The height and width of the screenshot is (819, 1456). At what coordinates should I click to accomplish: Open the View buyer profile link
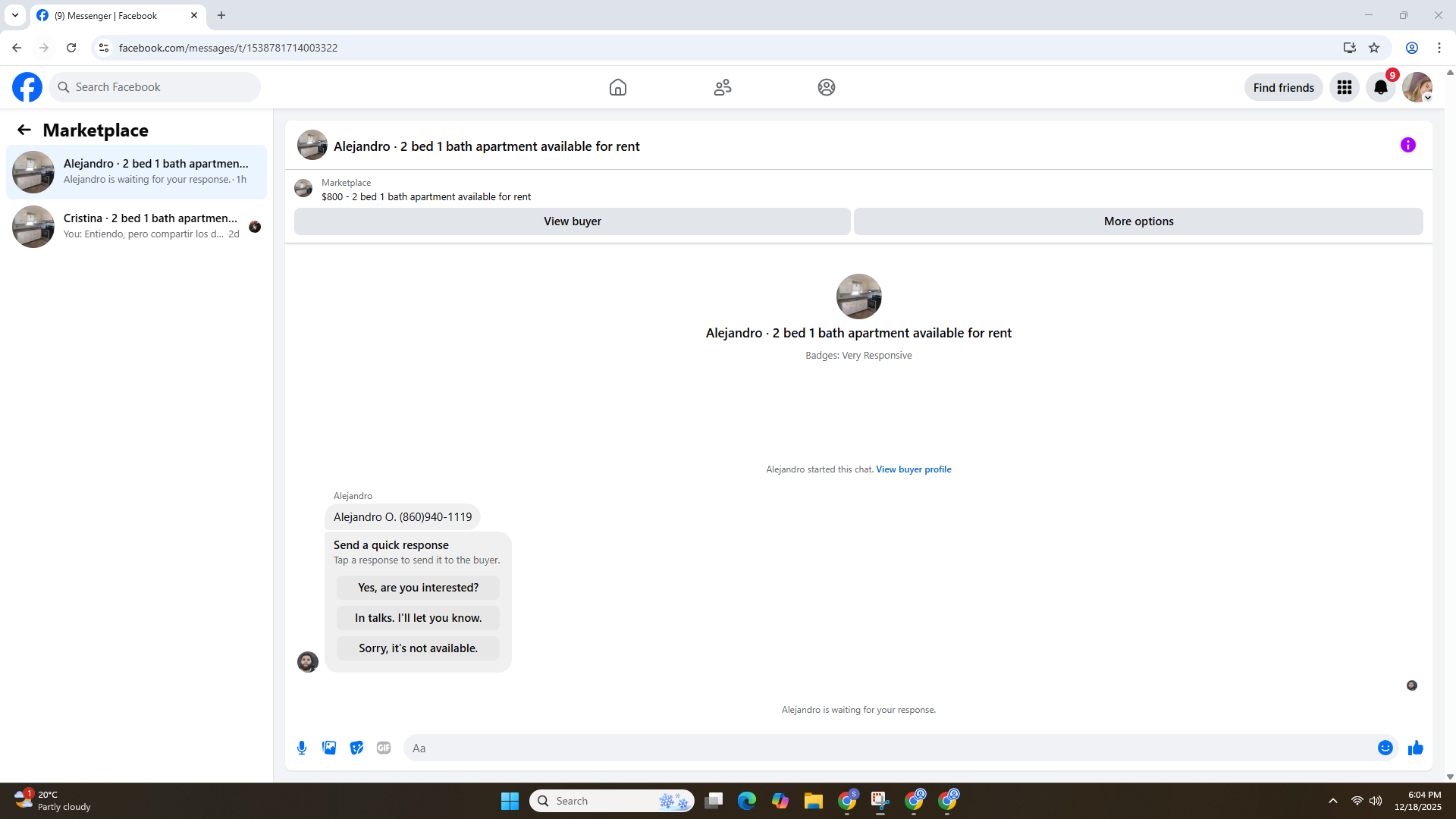pos(914,469)
